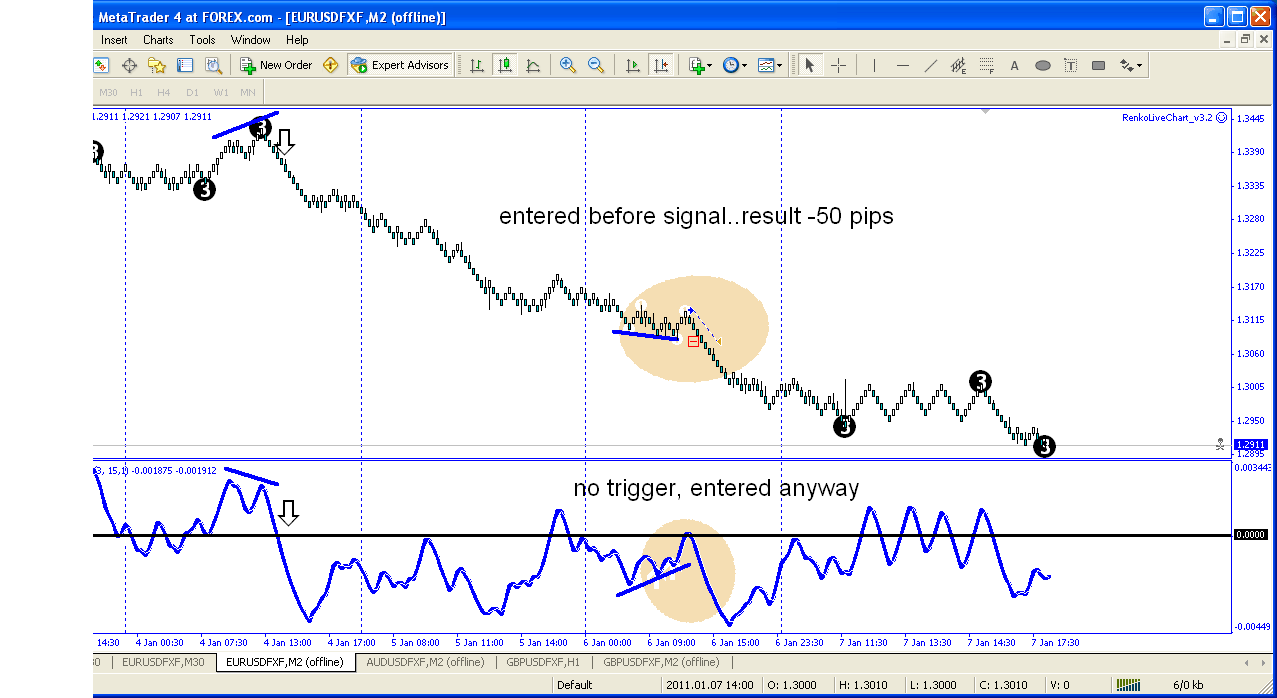Image resolution: width=1277 pixels, height=698 pixels.
Task: Click the 6 Jan 09:00 time label
Action: pos(671,643)
